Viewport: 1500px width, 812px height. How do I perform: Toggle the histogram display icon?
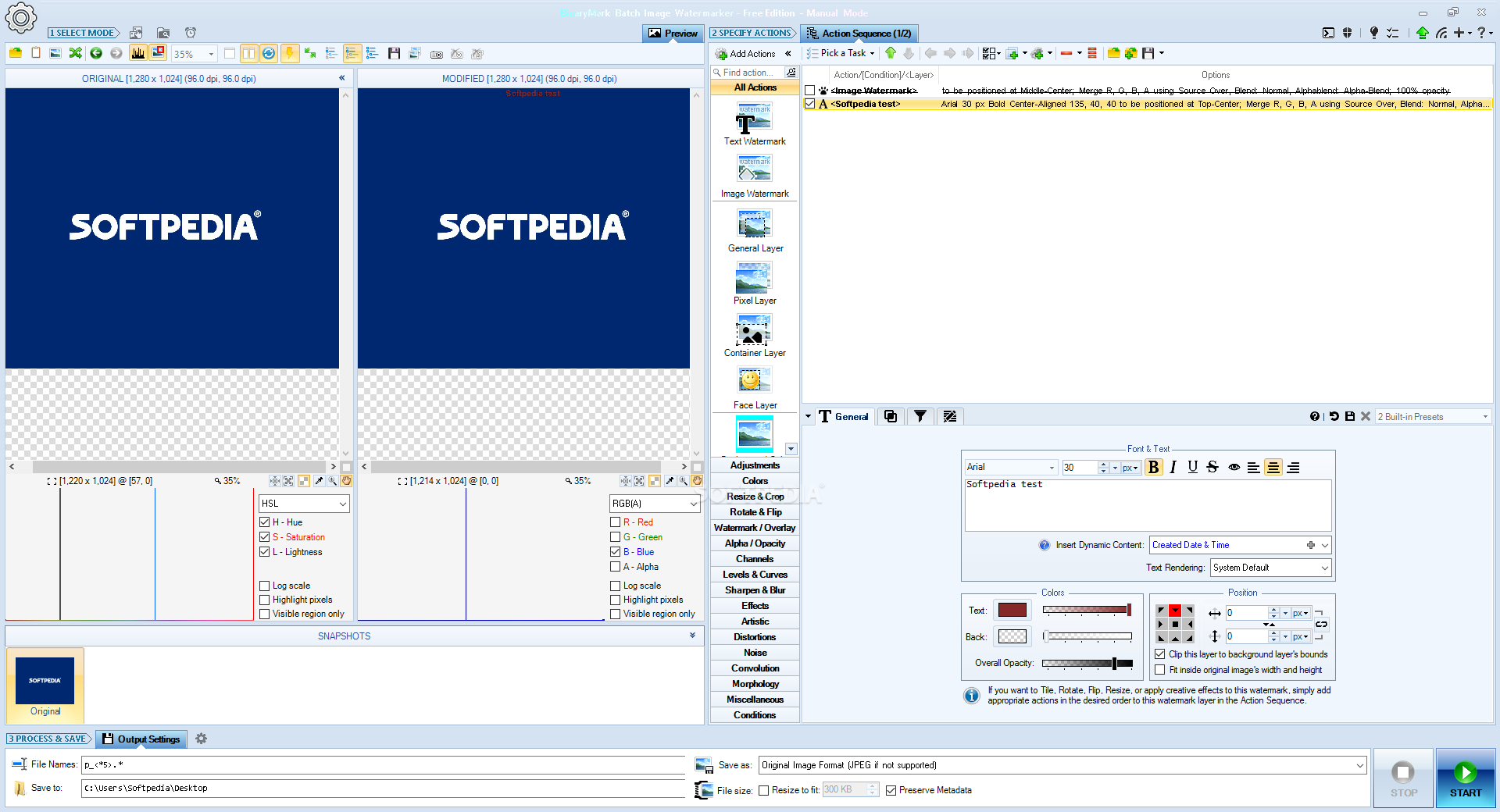(x=138, y=53)
